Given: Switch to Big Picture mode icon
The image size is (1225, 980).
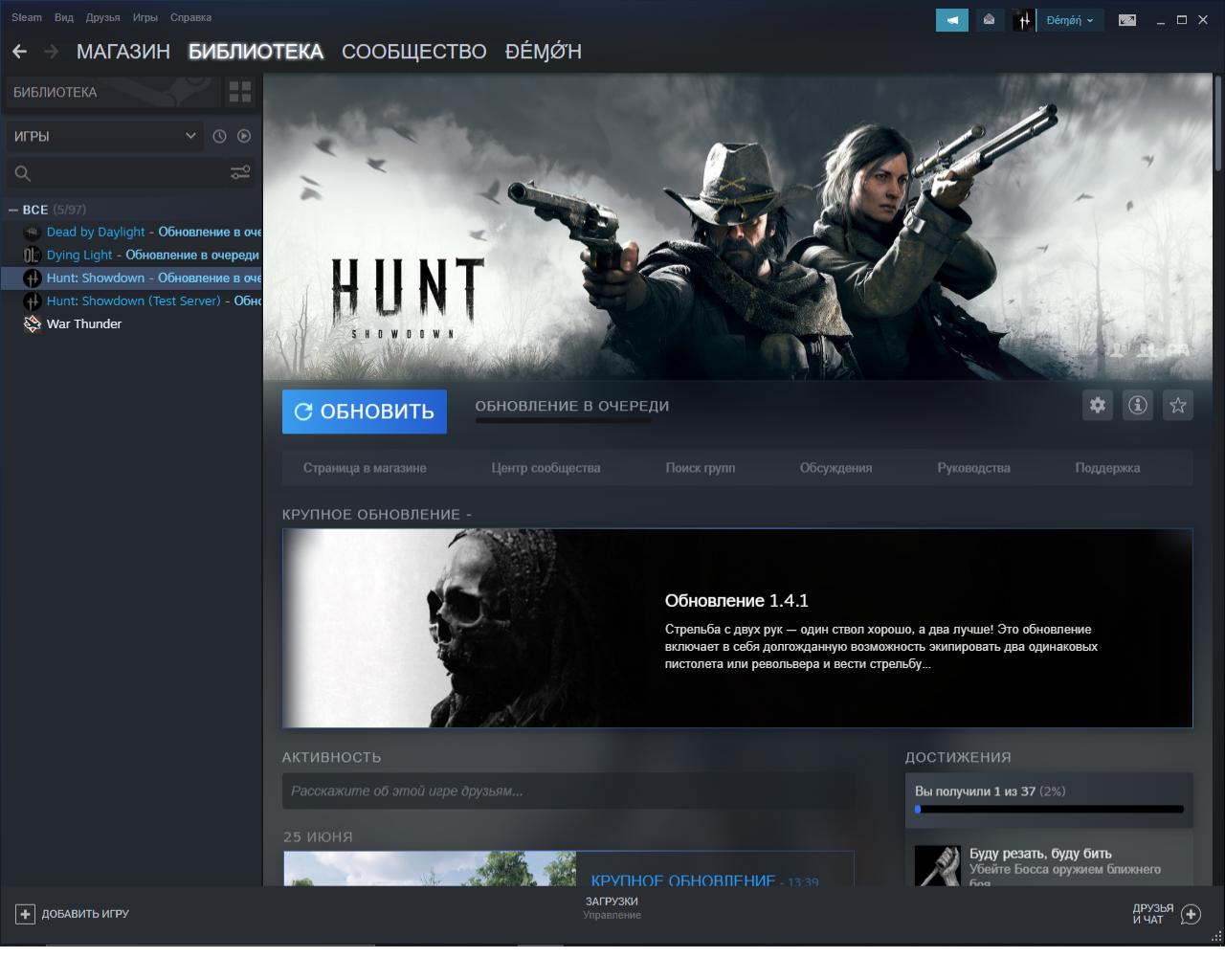Looking at the screenshot, I should tap(1127, 20).
